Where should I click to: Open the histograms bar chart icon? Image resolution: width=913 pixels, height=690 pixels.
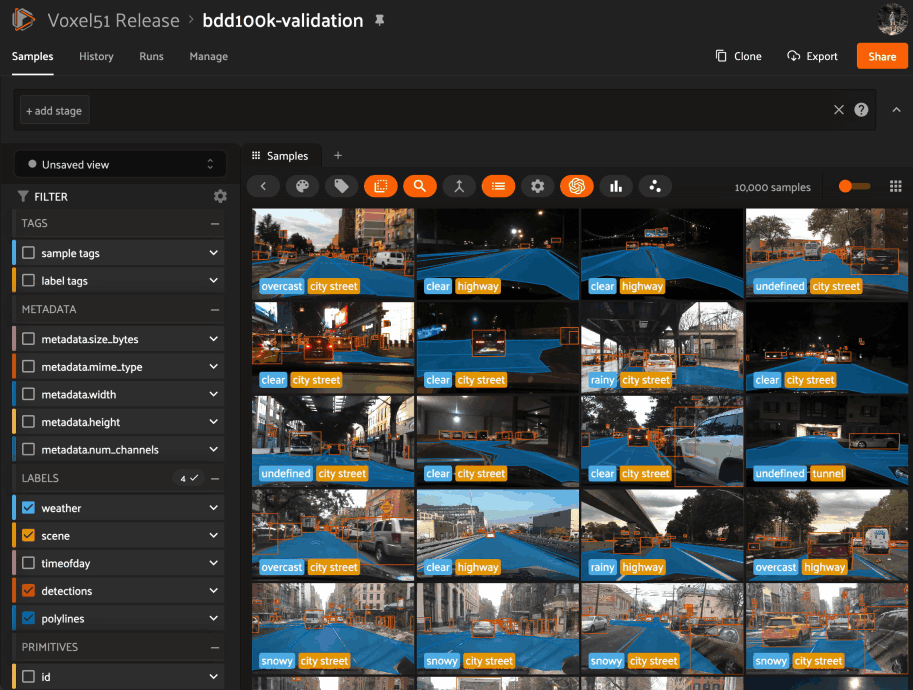[616, 186]
